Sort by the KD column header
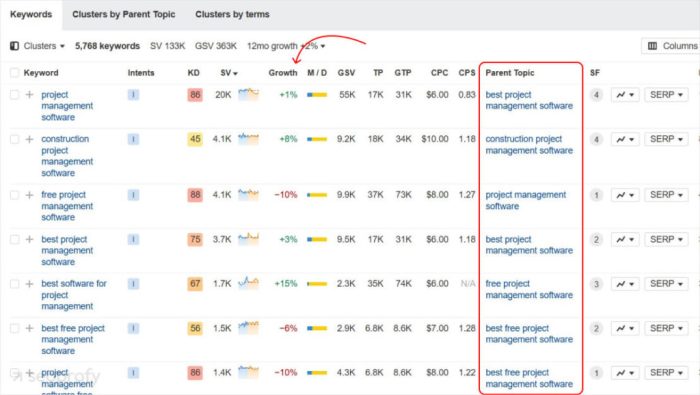Viewport: 700px width, 395px height. pyautogui.click(x=193, y=73)
